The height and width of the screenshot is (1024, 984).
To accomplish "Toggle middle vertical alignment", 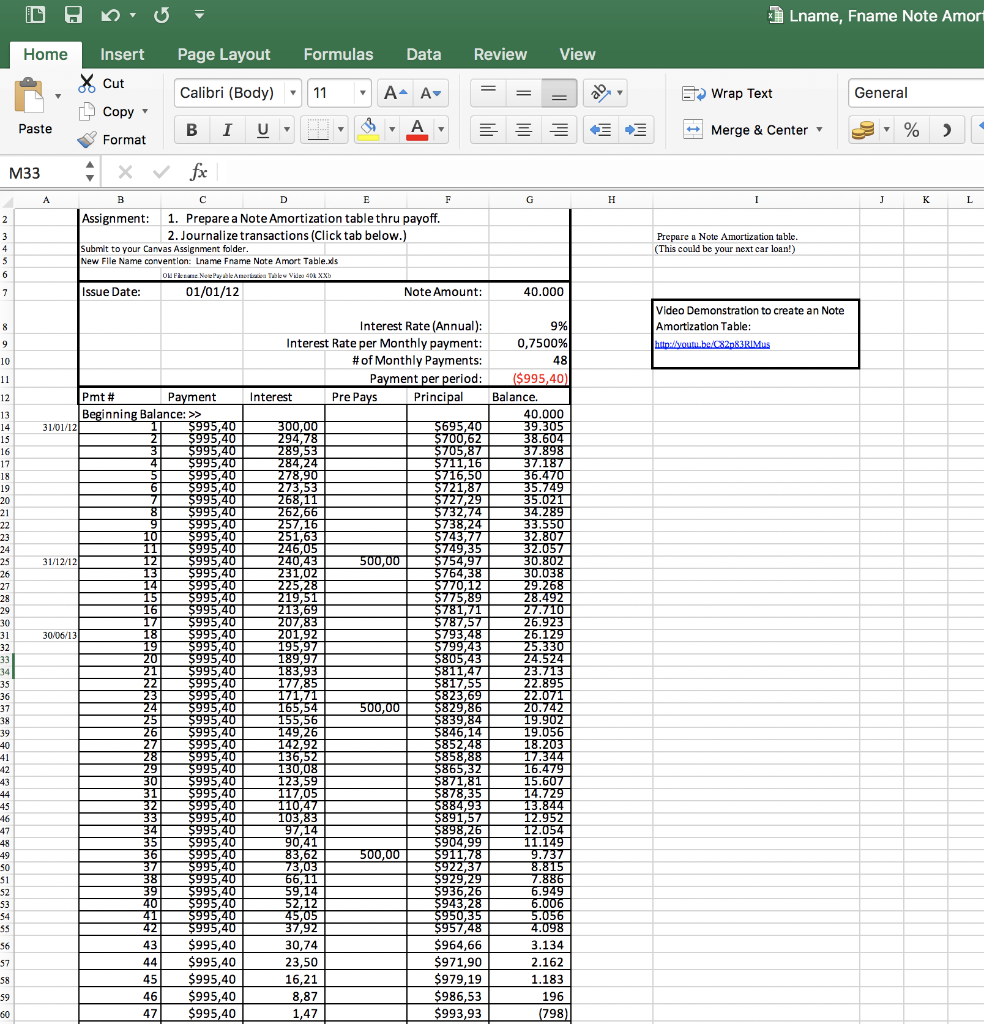I will tap(524, 93).
